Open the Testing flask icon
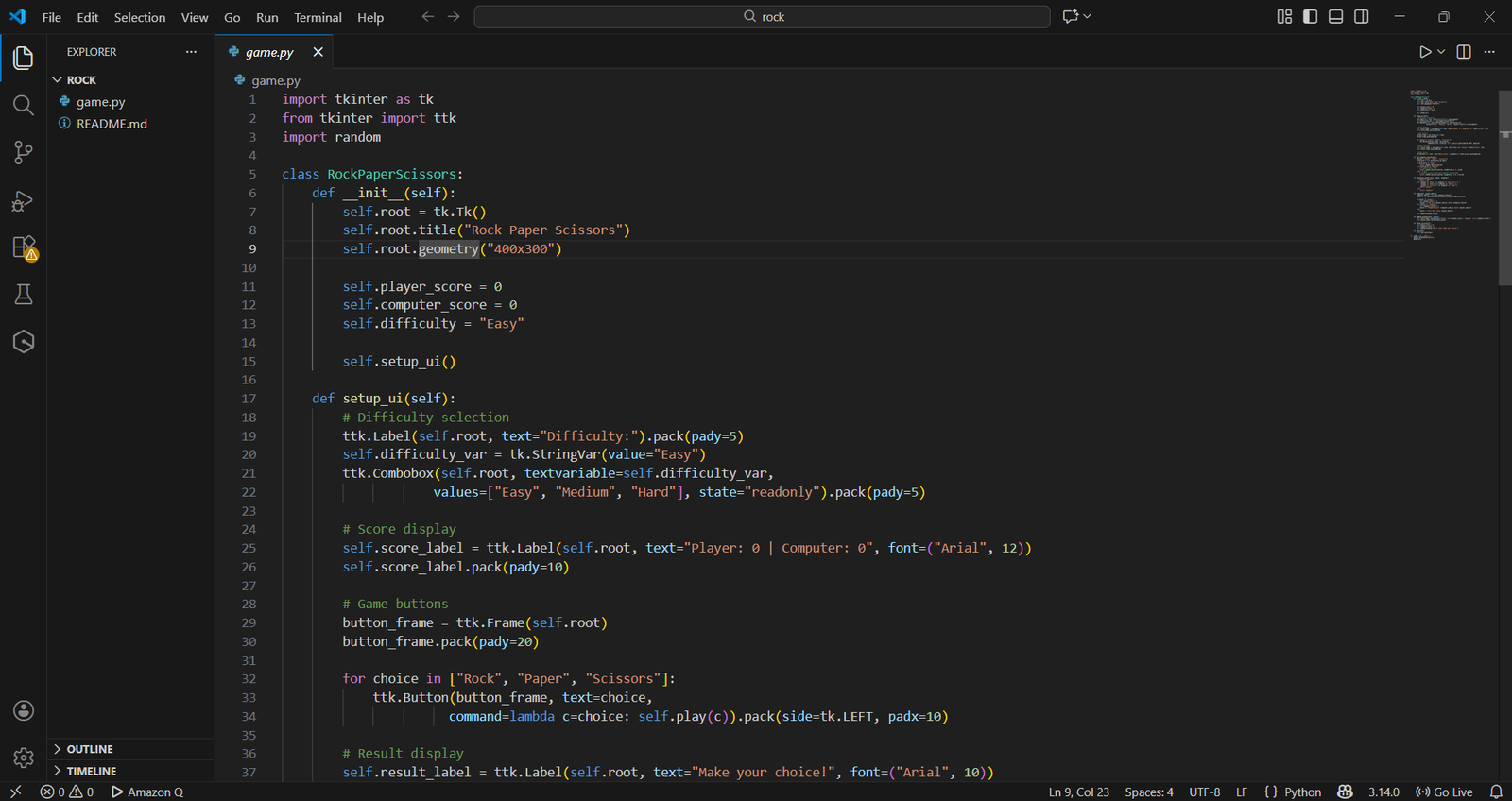Image resolution: width=1512 pixels, height=801 pixels. click(x=24, y=295)
